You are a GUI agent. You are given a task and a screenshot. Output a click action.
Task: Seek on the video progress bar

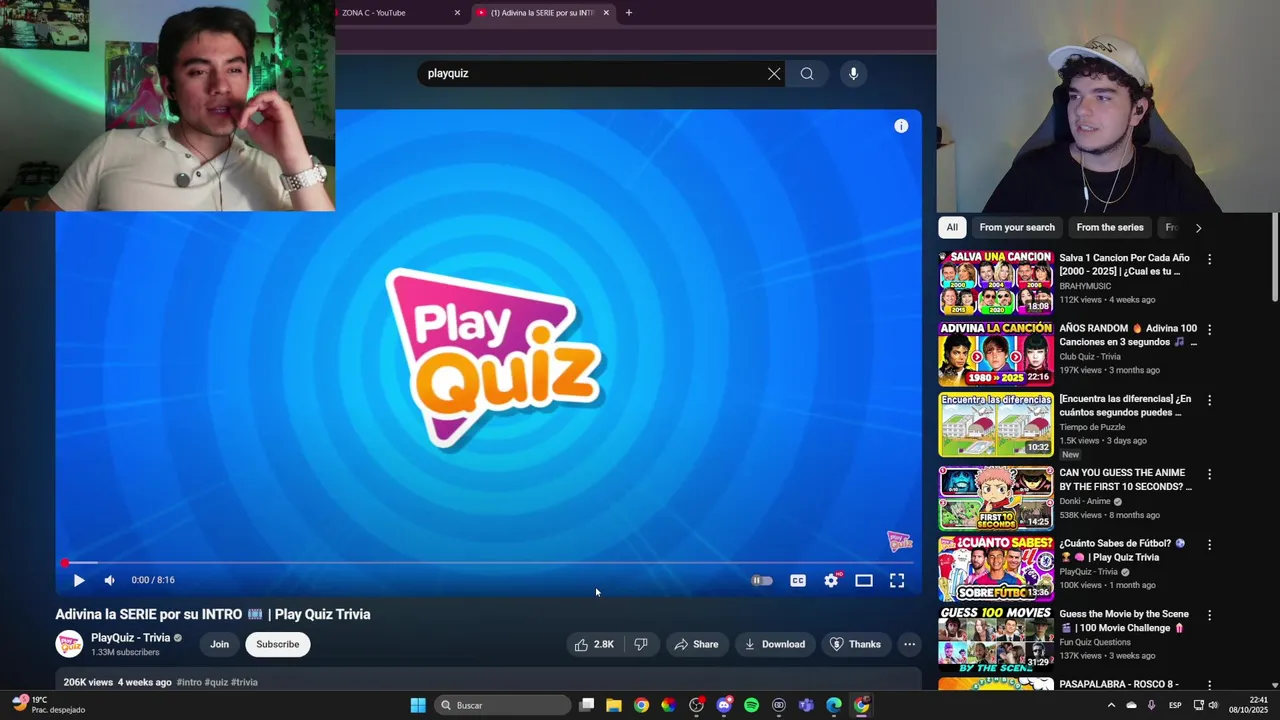coord(488,563)
